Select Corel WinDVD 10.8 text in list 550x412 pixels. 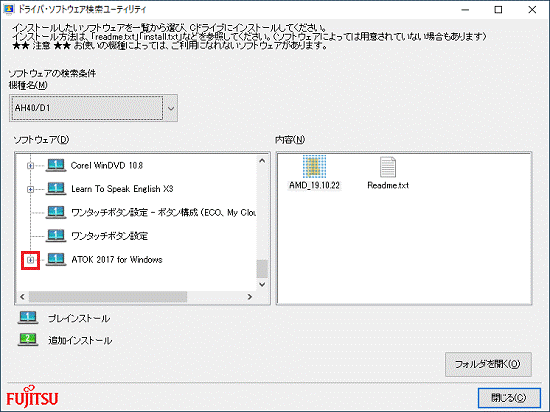click(x=107, y=166)
